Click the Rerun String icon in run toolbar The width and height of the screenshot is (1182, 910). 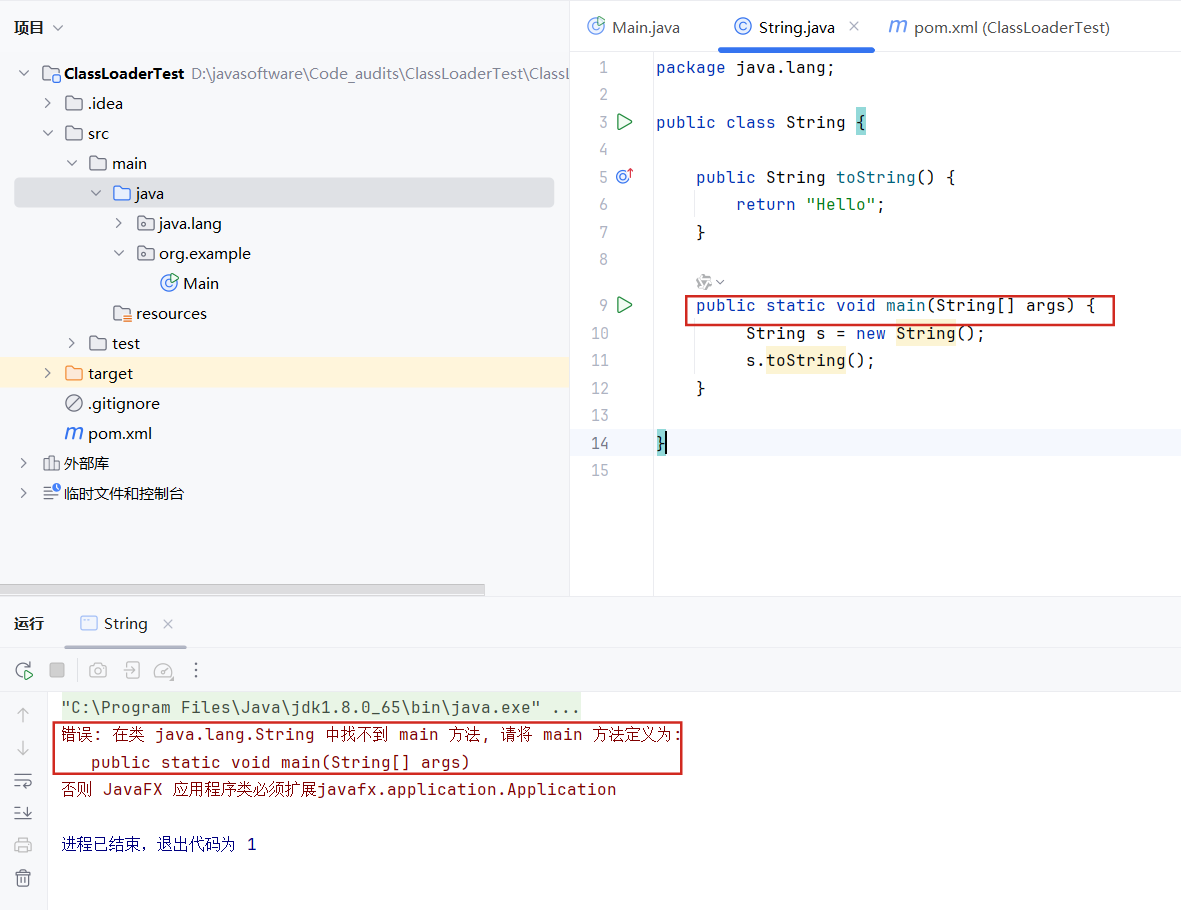click(24, 670)
